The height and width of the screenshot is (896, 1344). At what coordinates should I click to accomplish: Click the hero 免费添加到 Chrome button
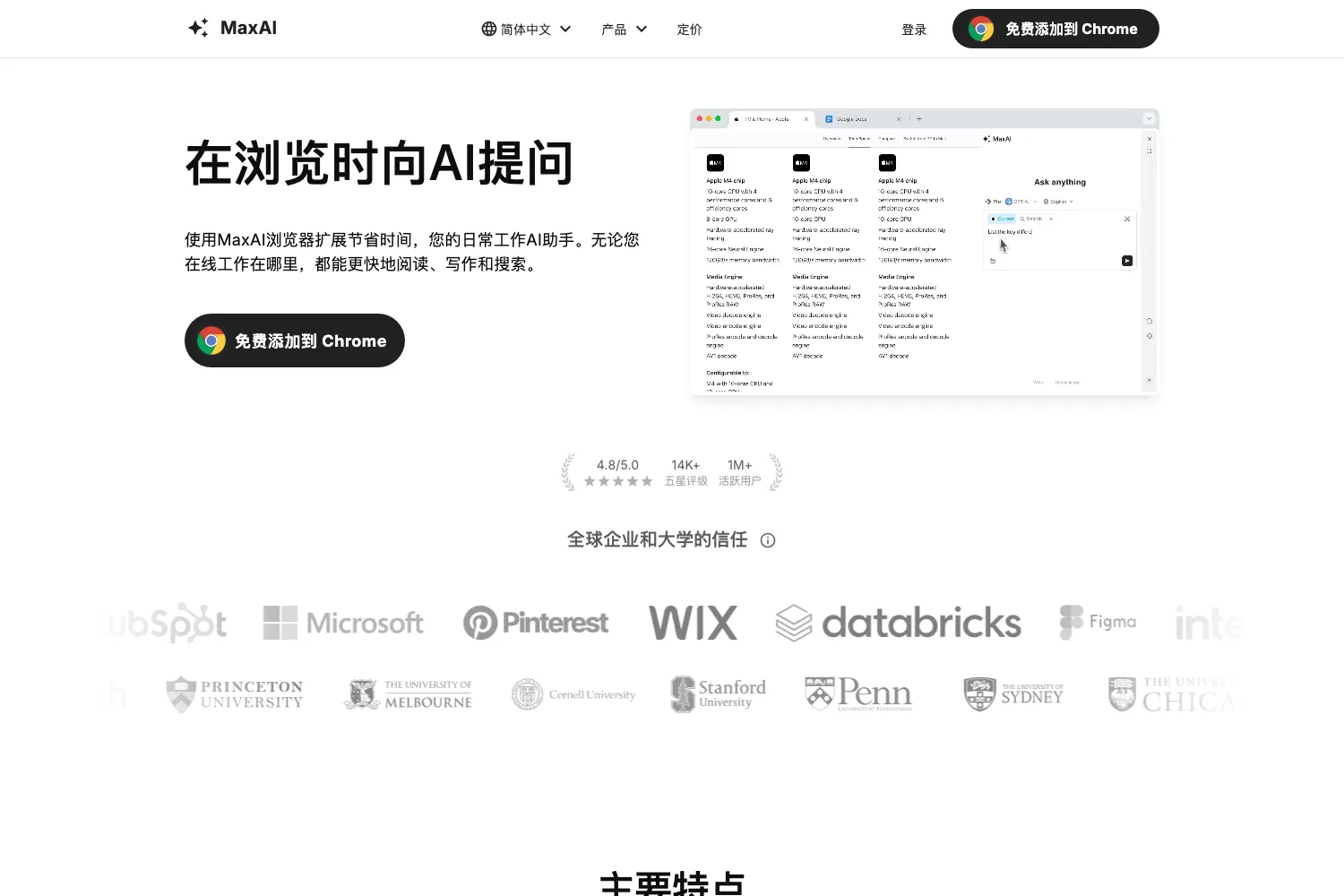point(295,340)
